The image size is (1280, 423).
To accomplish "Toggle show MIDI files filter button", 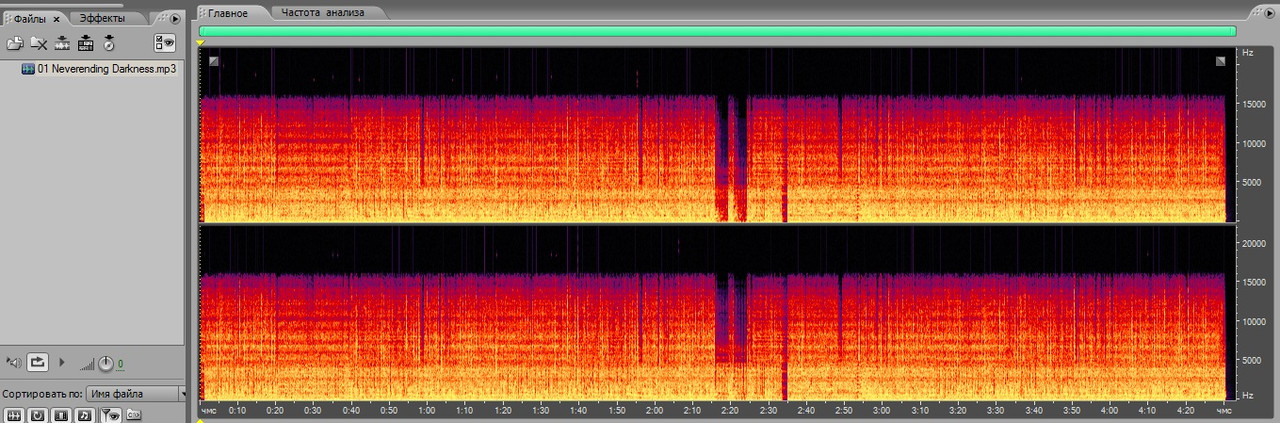I will [85, 415].
